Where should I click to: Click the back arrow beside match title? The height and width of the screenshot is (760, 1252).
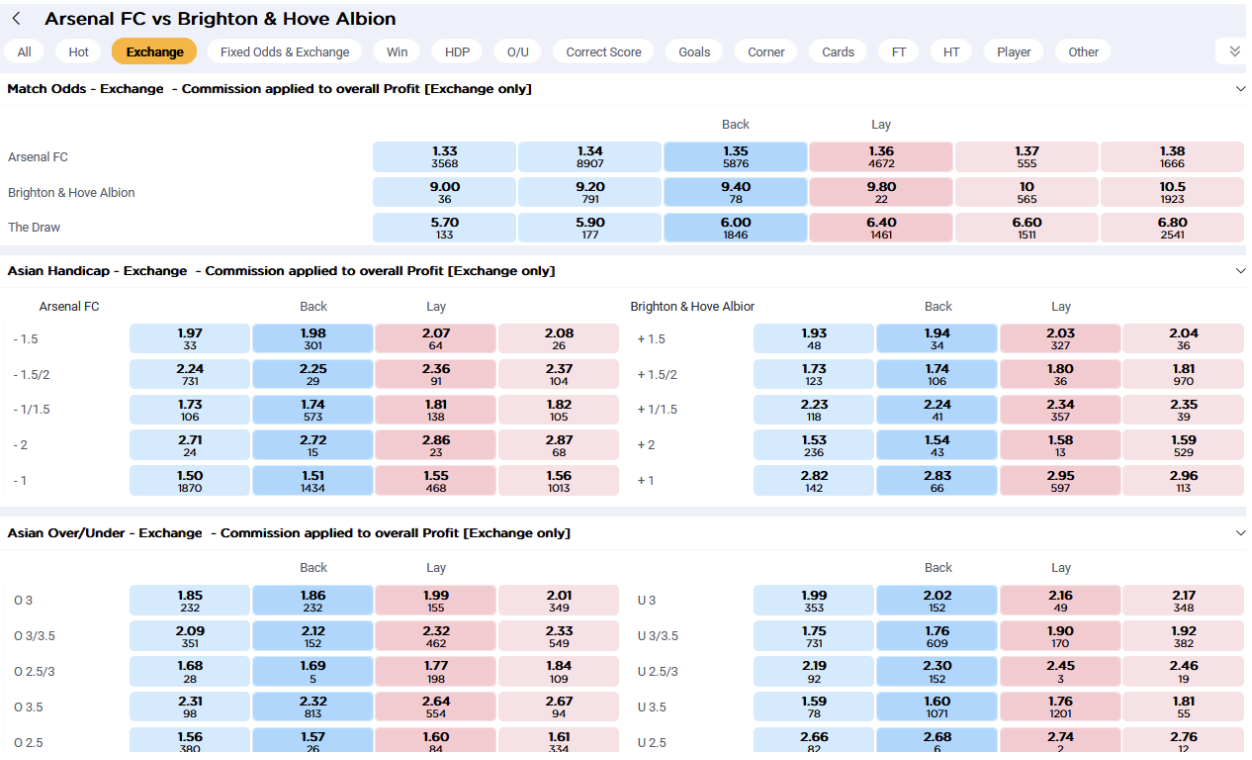click(17, 19)
